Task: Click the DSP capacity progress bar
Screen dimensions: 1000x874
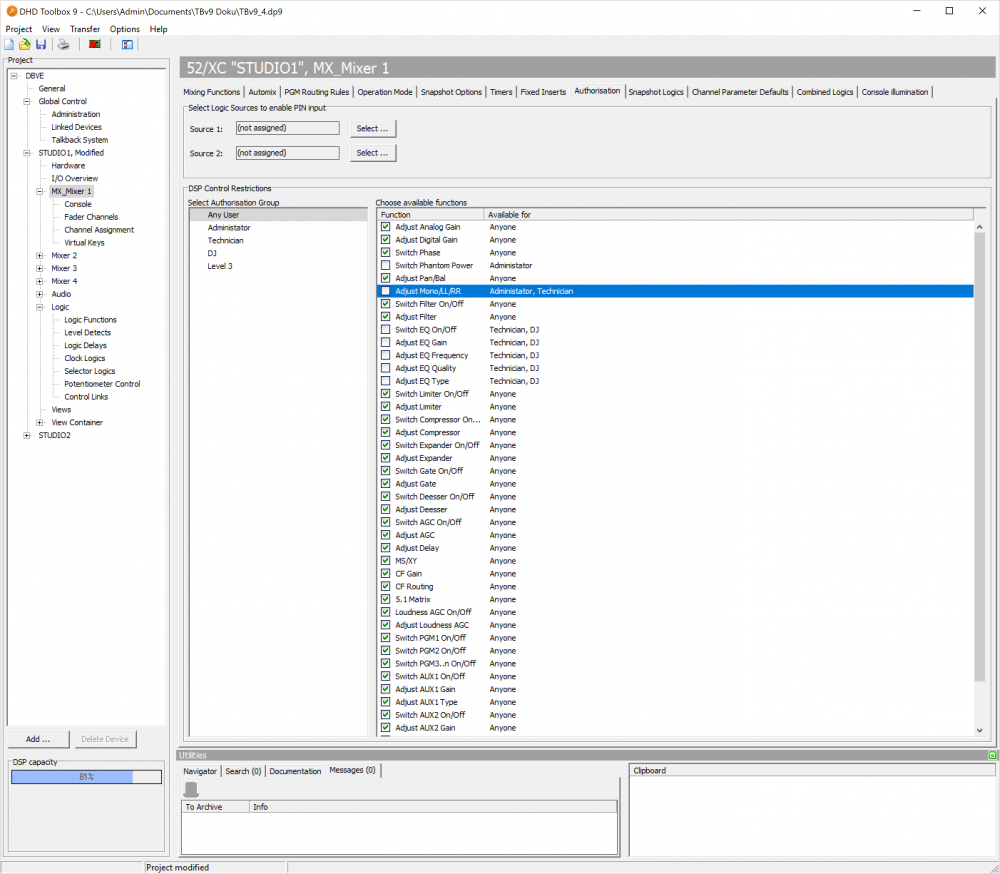Action: tap(85, 776)
